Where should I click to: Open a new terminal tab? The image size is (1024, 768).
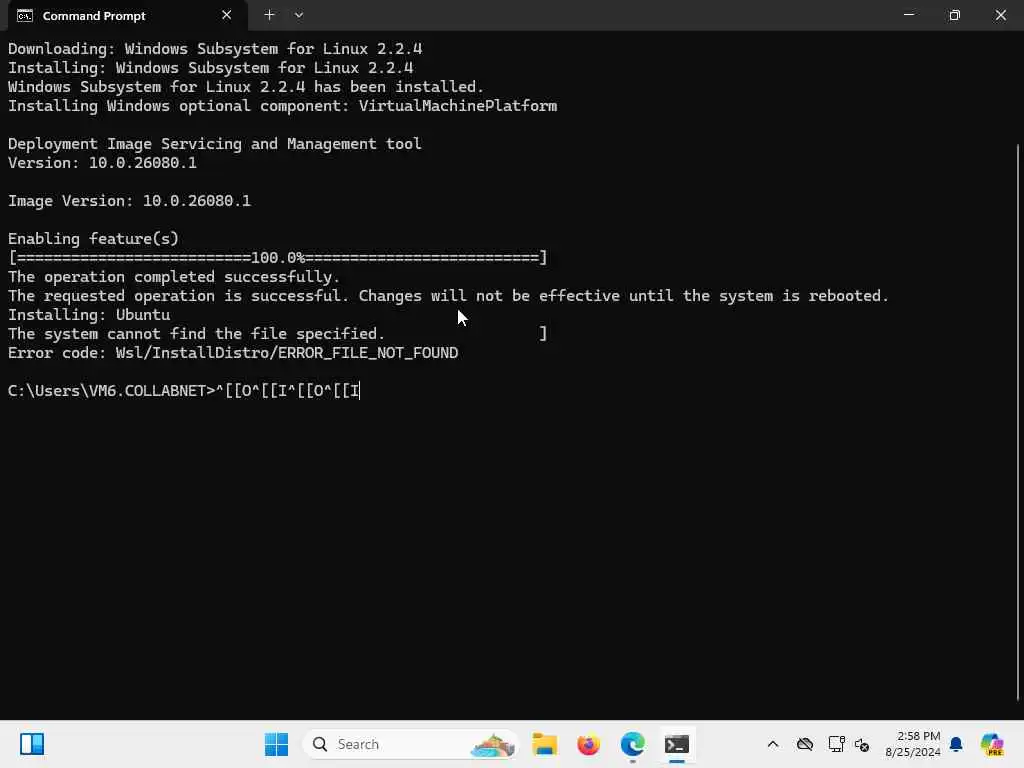click(x=269, y=15)
